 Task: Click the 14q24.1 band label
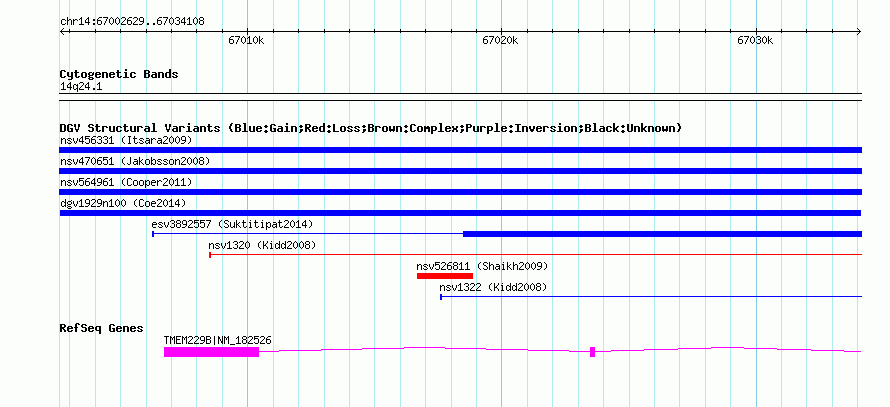(81, 87)
